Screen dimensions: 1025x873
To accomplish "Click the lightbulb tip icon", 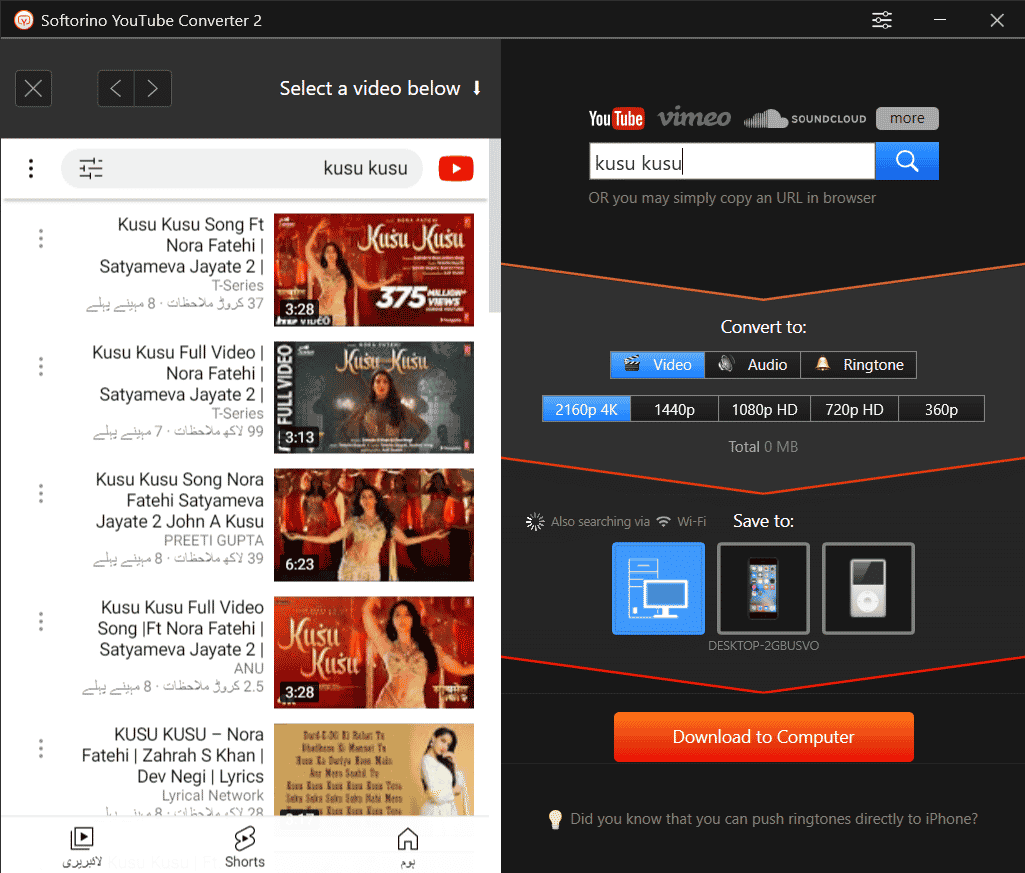I will tap(554, 819).
